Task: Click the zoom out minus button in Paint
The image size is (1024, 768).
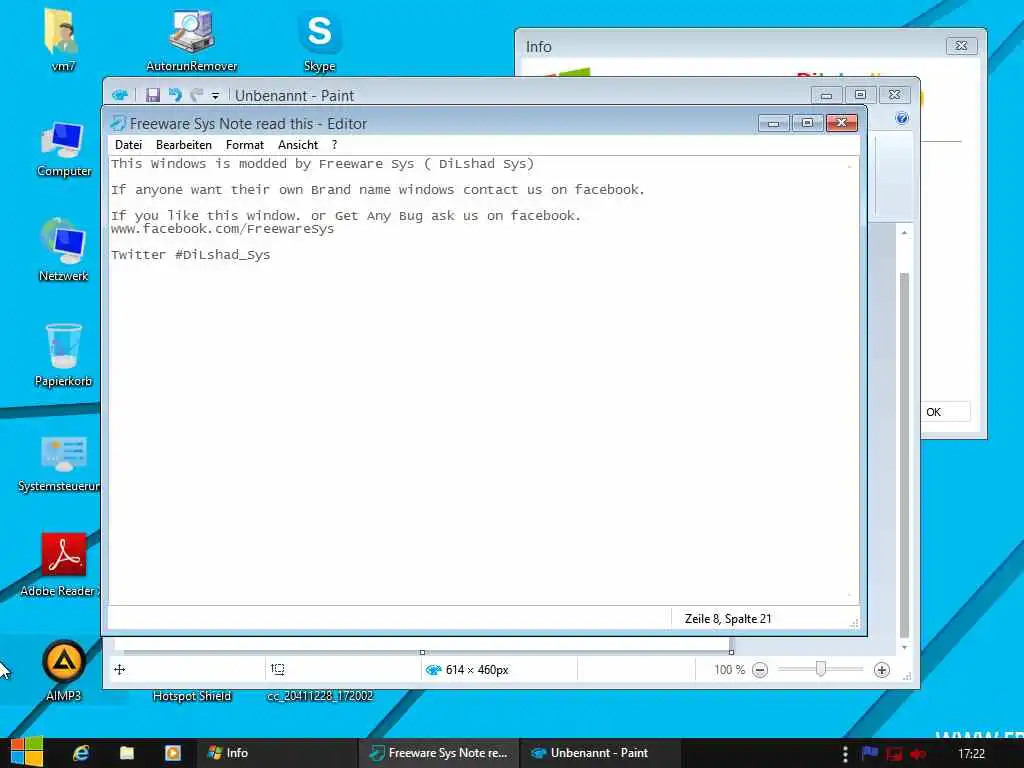Action: tap(760, 670)
